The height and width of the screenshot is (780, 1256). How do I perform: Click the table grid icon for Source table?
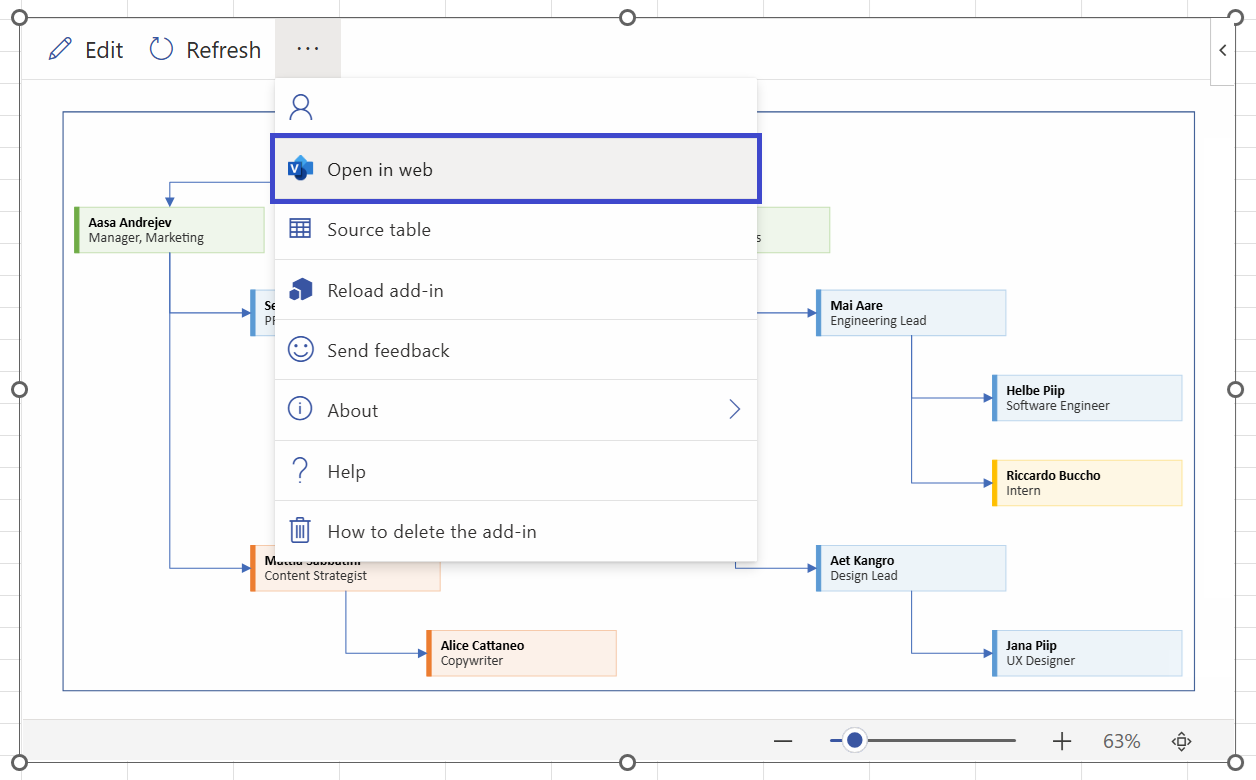coord(299,228)
